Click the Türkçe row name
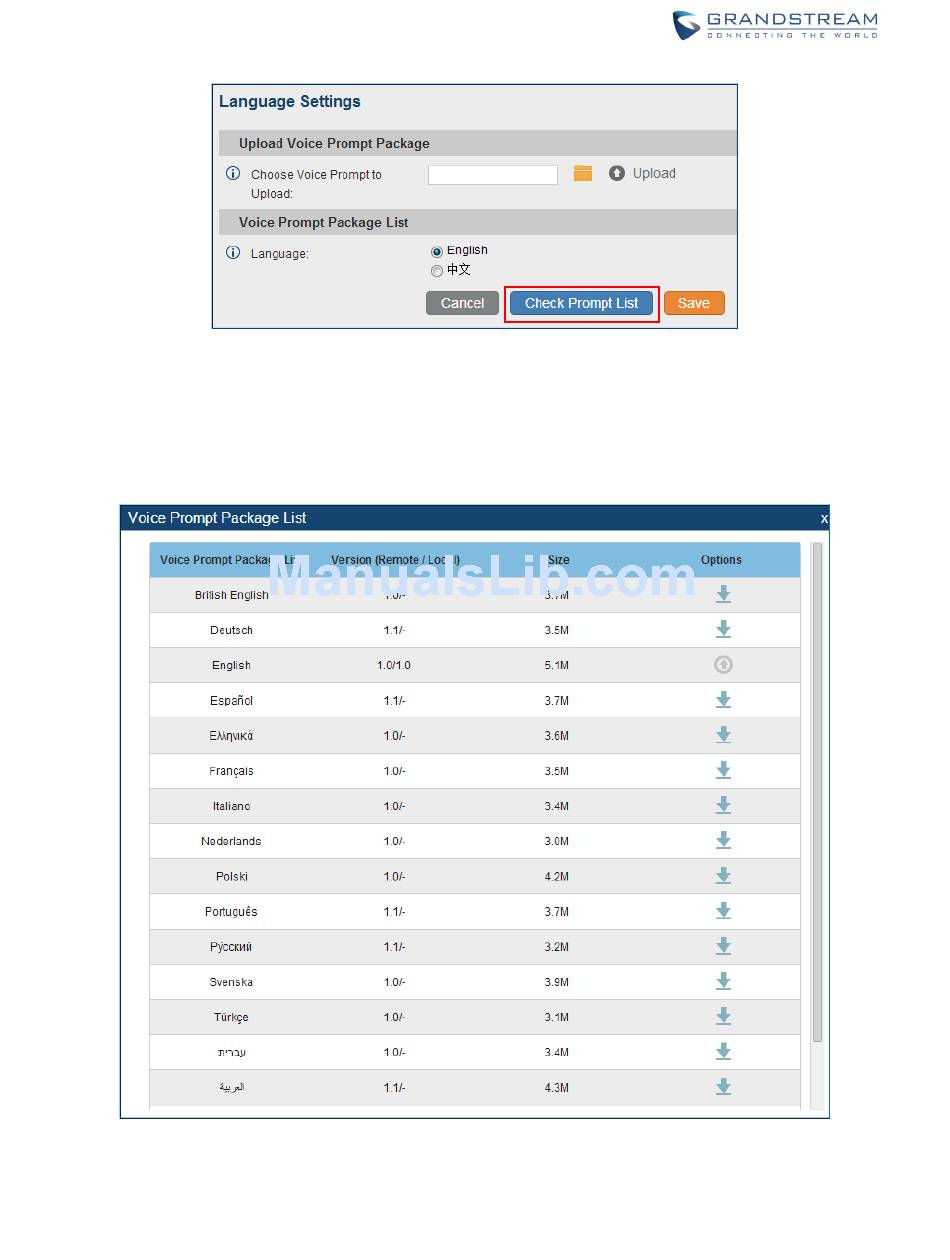950x1260 pixels. 231,1017
